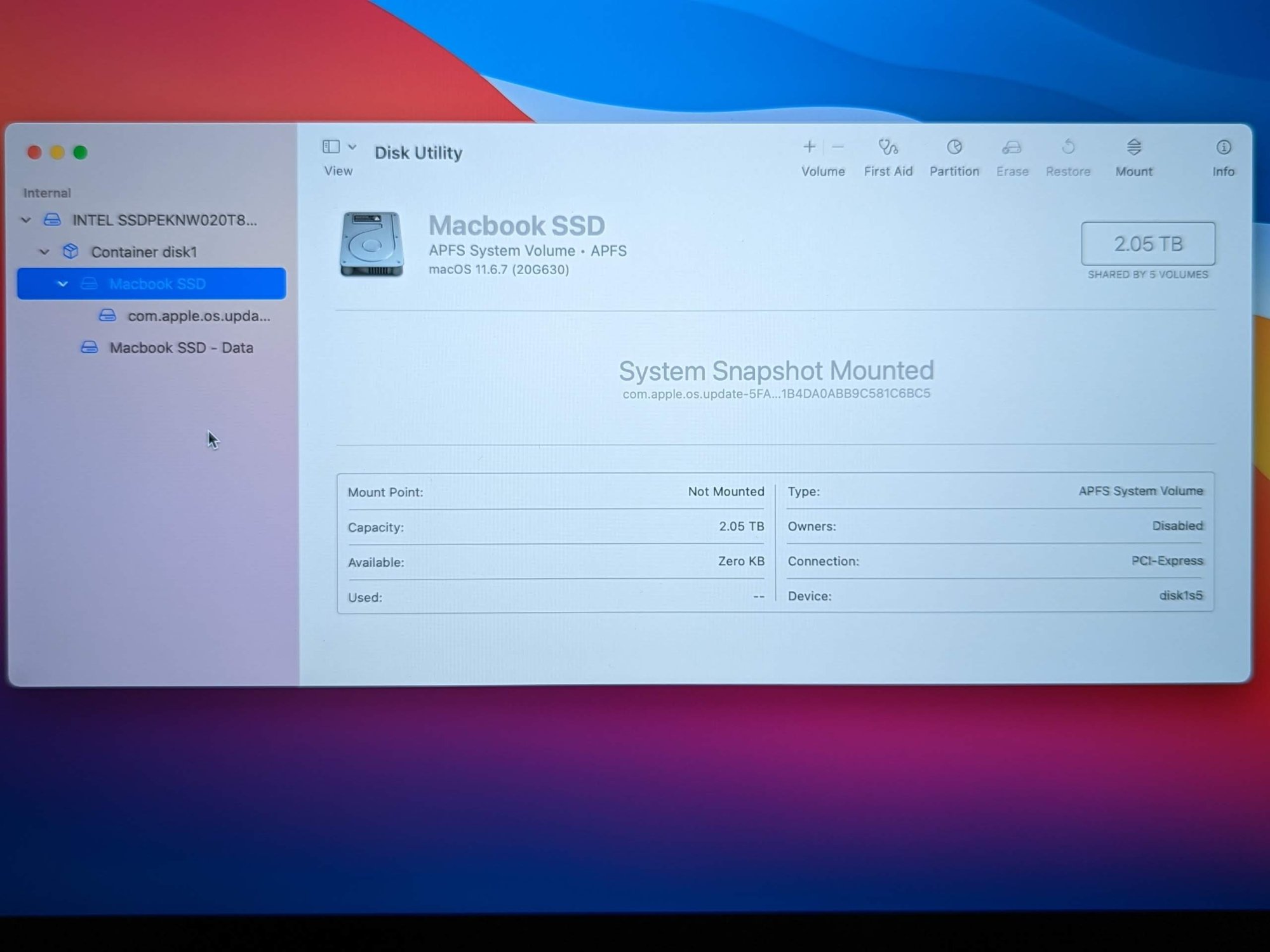Select Container disk1 in sidebar
Image resolution: width=1270 pixels, height=952 pixels.
coord(144,252)
